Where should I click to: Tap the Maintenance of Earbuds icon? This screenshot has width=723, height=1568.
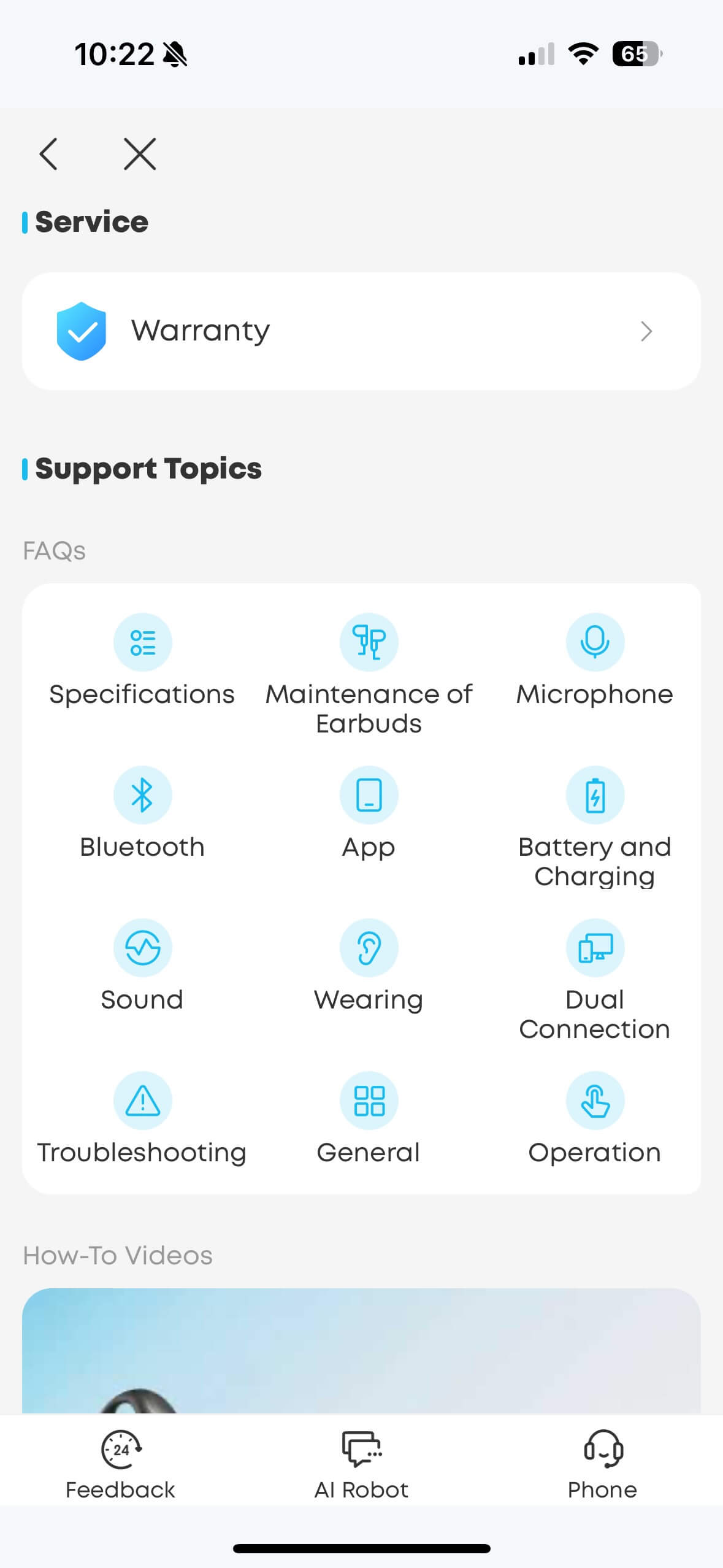pos(369,642)
